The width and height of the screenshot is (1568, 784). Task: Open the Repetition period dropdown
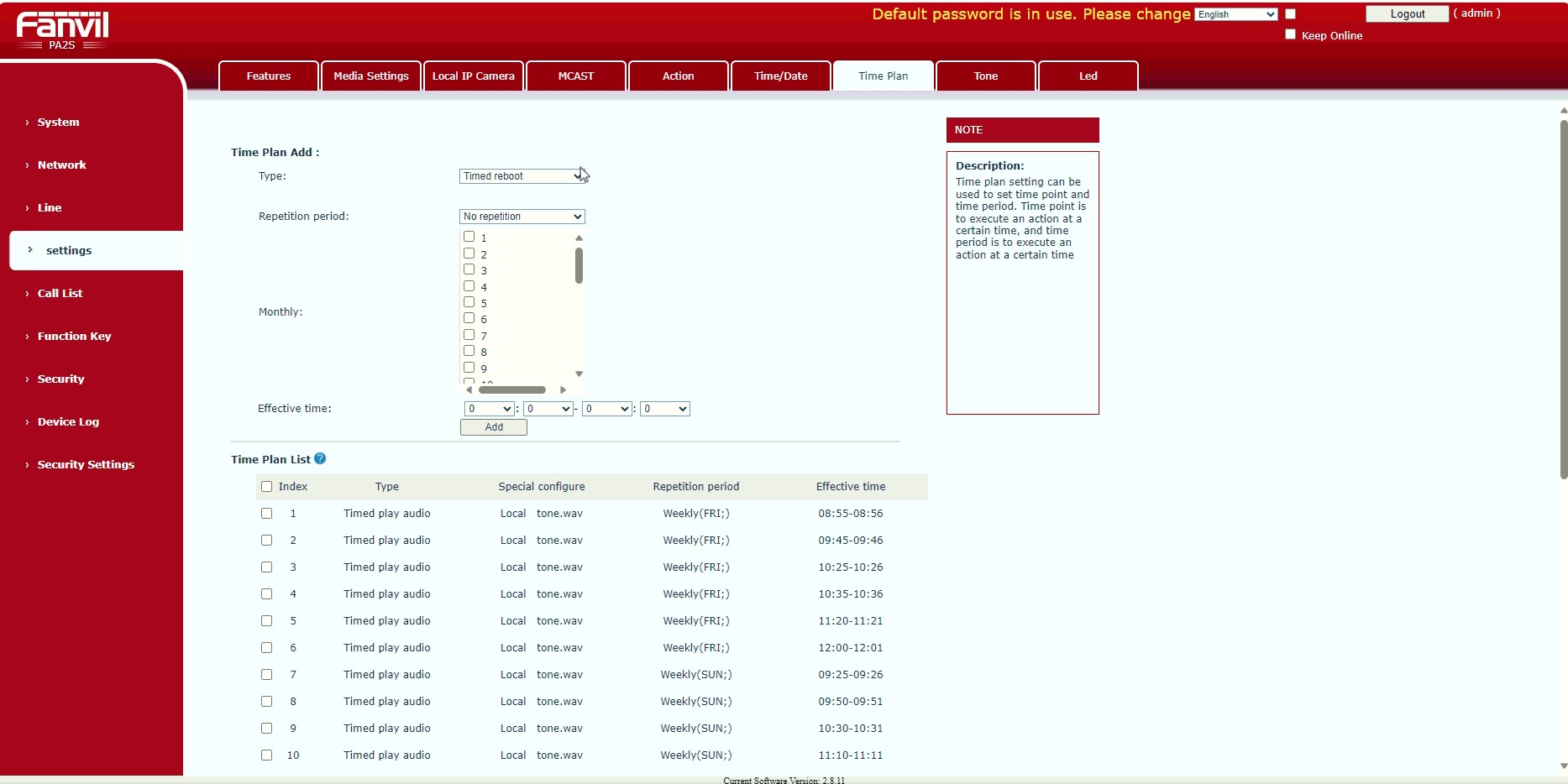coord(522,216)
